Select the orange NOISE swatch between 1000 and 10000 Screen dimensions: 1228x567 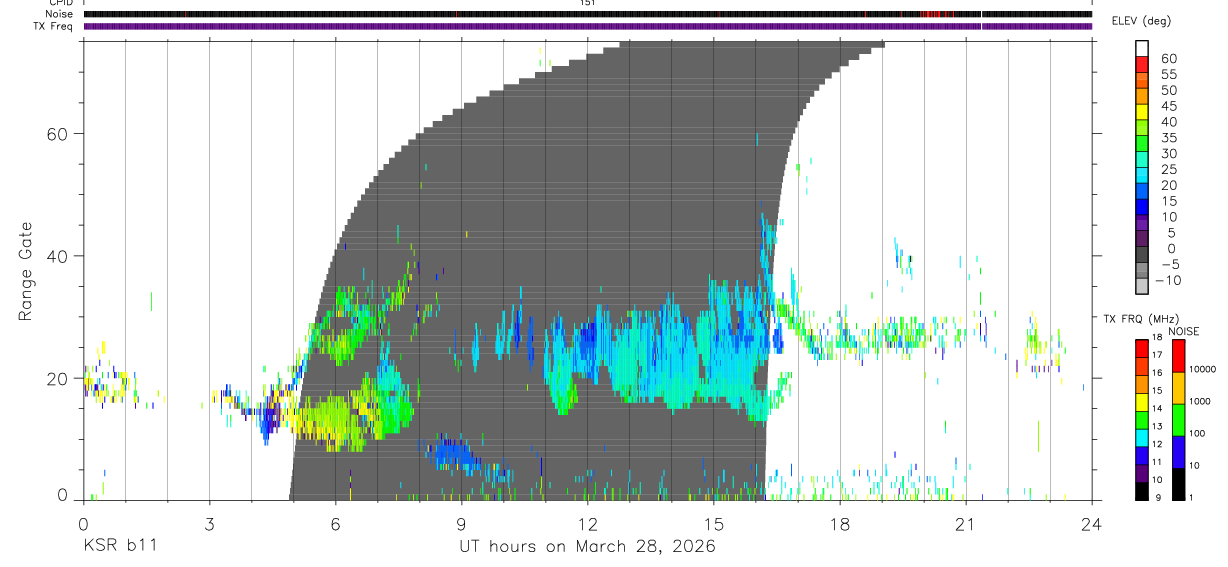[x=1179, y=387]
